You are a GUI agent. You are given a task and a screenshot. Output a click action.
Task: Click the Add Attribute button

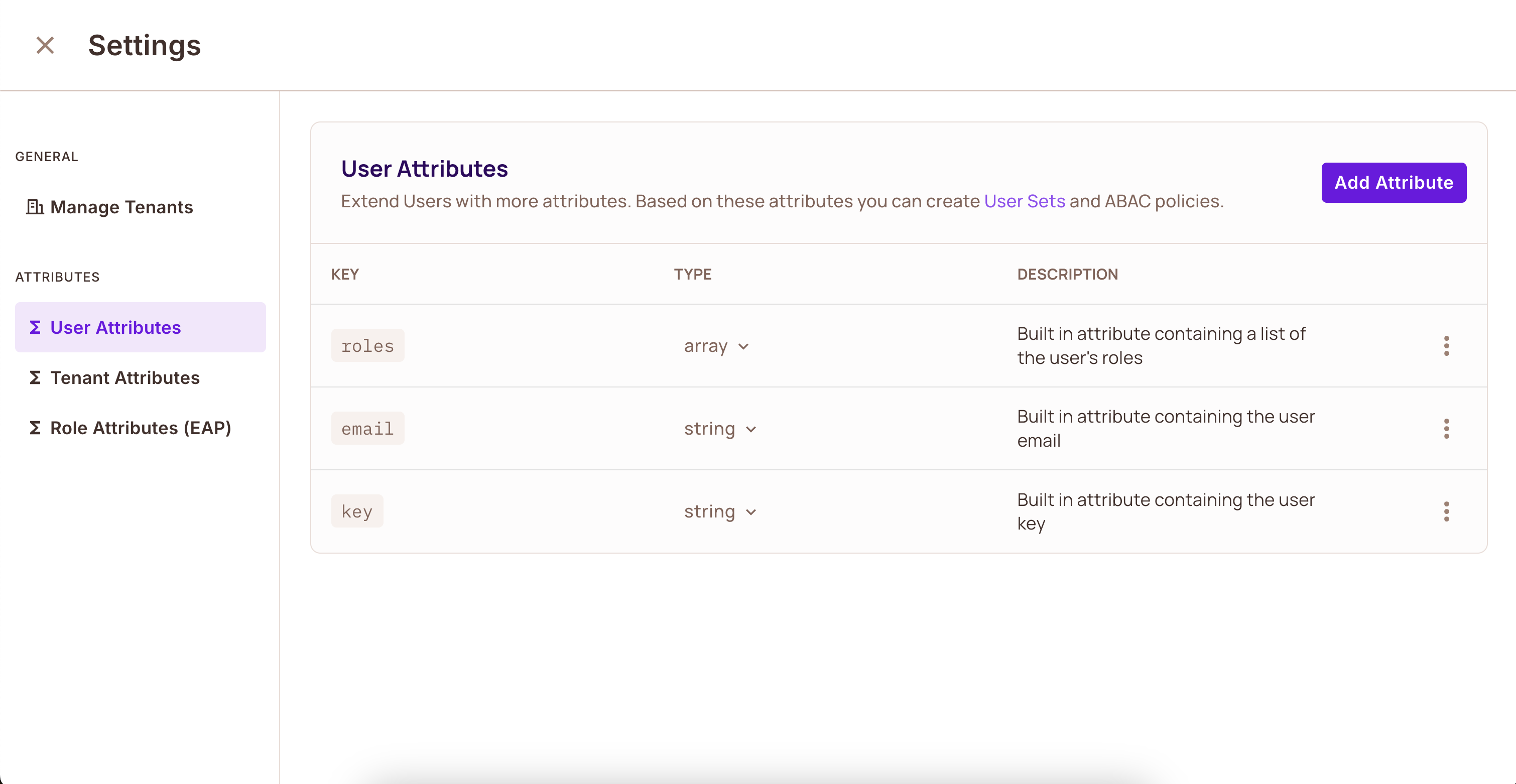(x=1394, y=183)
